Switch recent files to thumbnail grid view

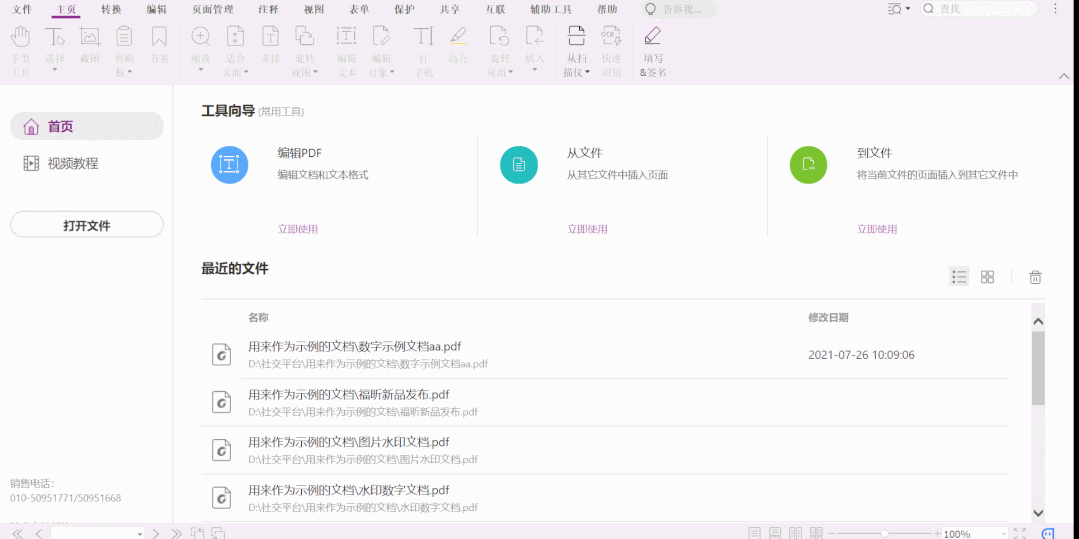(x=987, y=277)
